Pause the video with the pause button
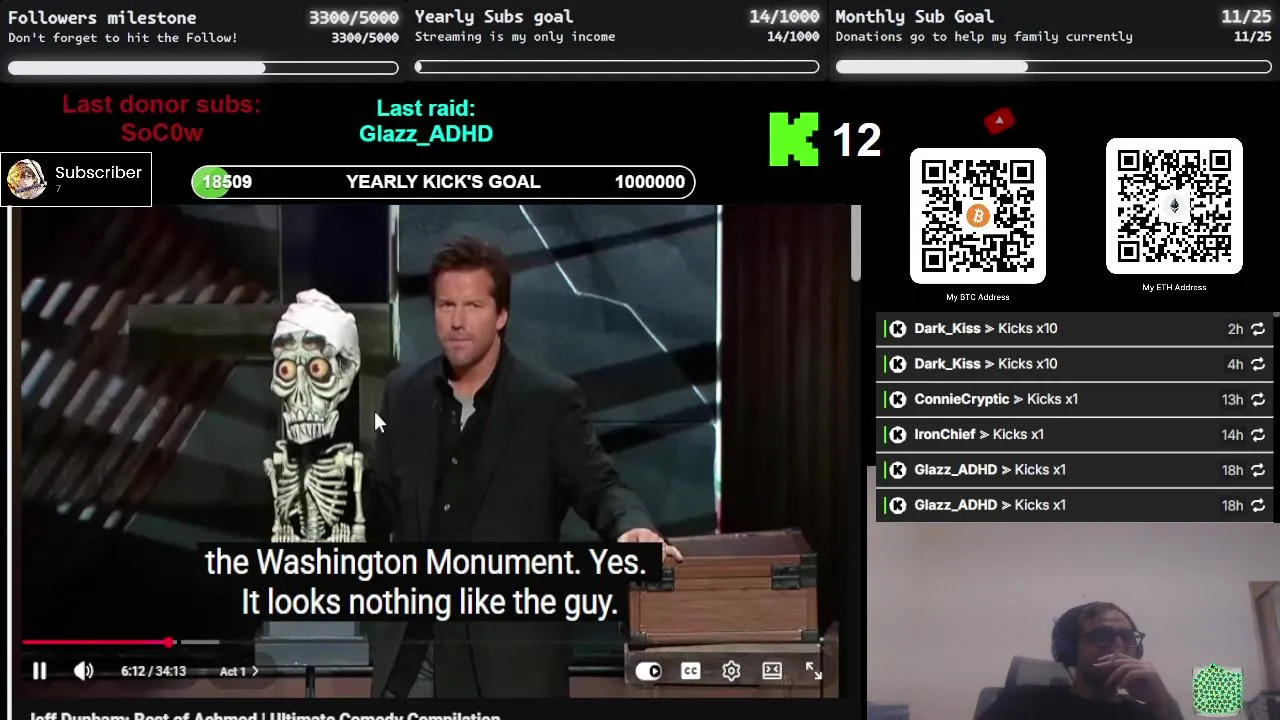 (40, 671)
